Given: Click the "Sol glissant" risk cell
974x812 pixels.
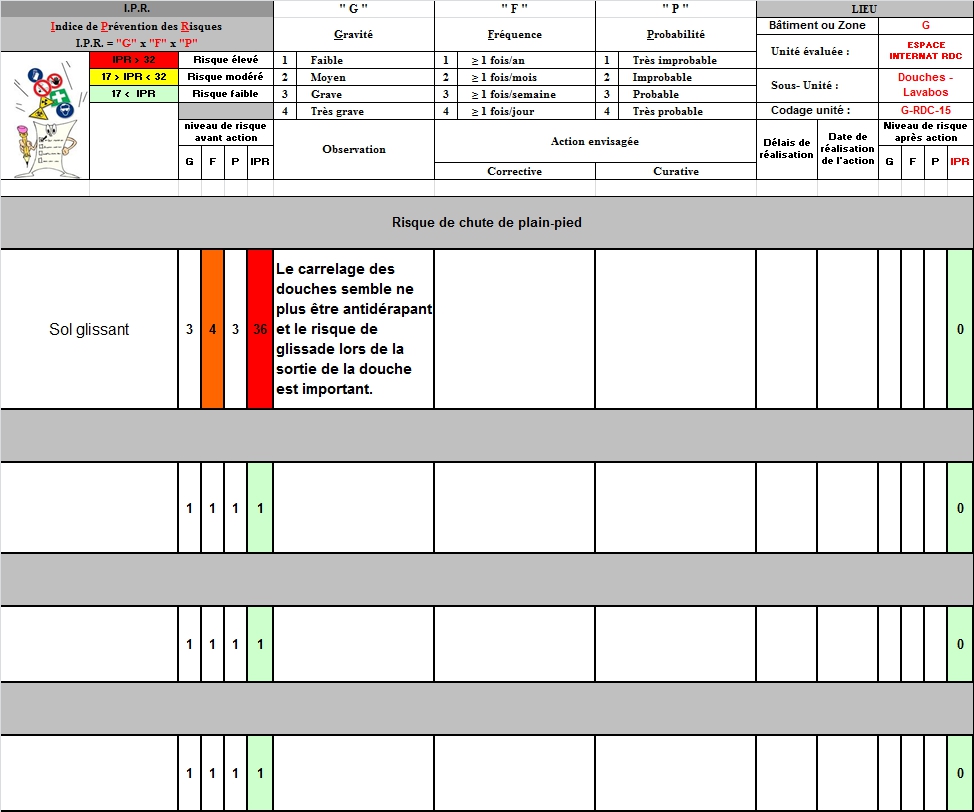Looking at the screenshot, I should click(x=89, y=329).
